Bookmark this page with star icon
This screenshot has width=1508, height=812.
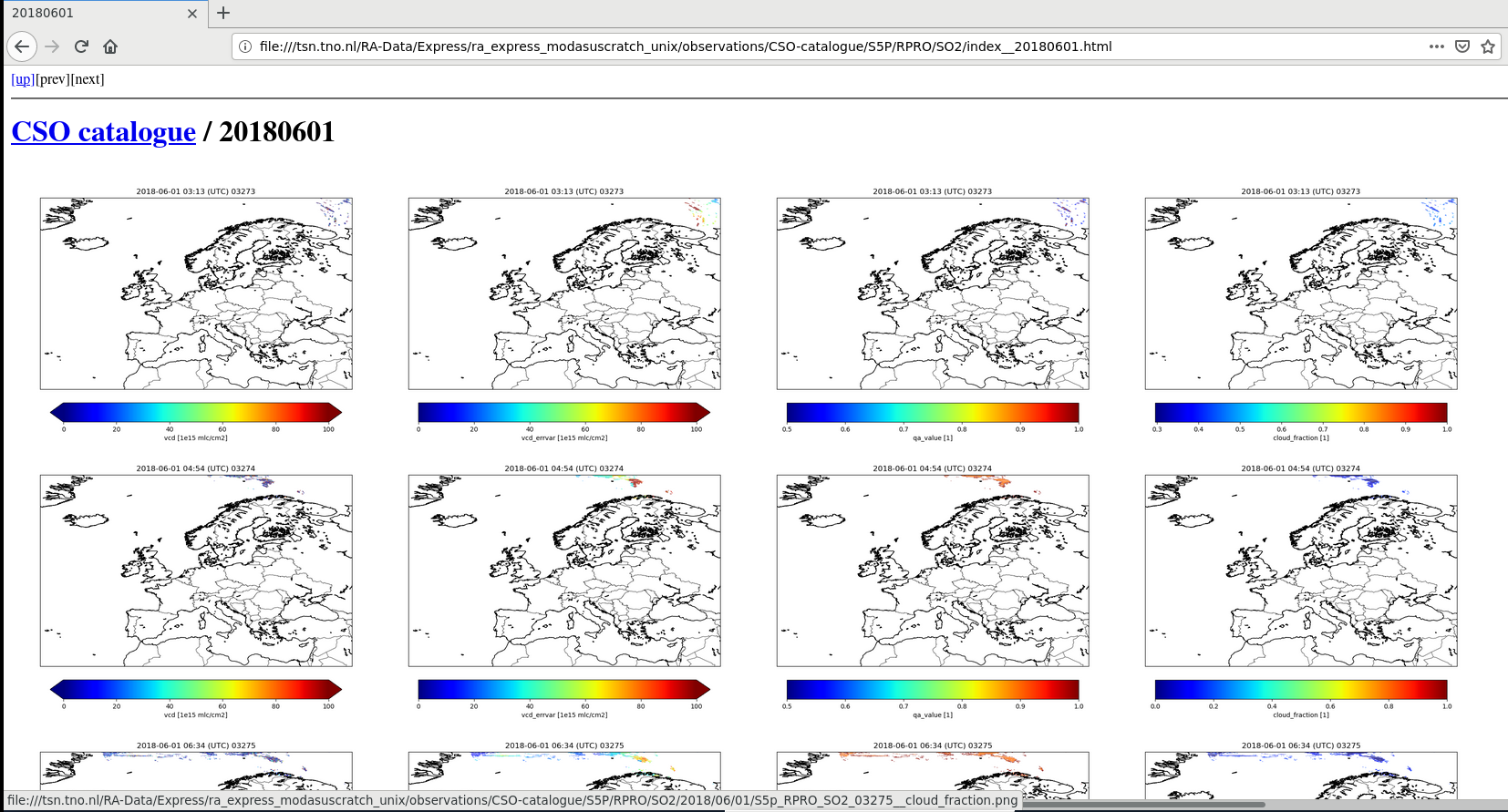(1487, 46)
